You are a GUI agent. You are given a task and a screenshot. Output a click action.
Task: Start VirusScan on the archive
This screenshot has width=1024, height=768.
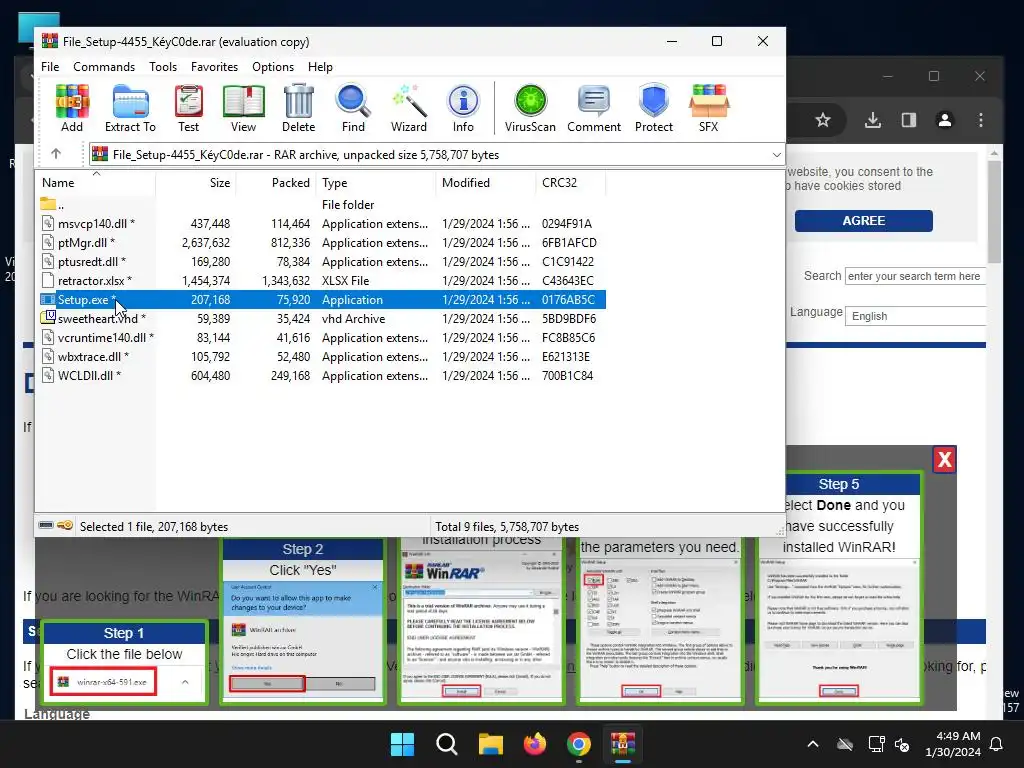click(530, 108)
